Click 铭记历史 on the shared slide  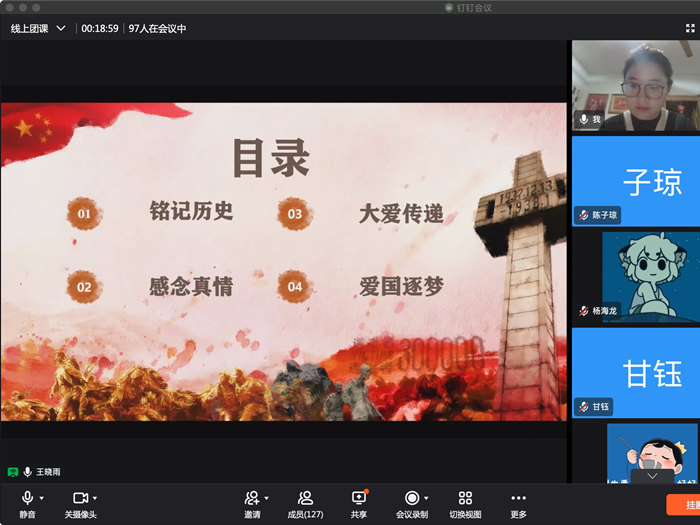tap(192, 211)
